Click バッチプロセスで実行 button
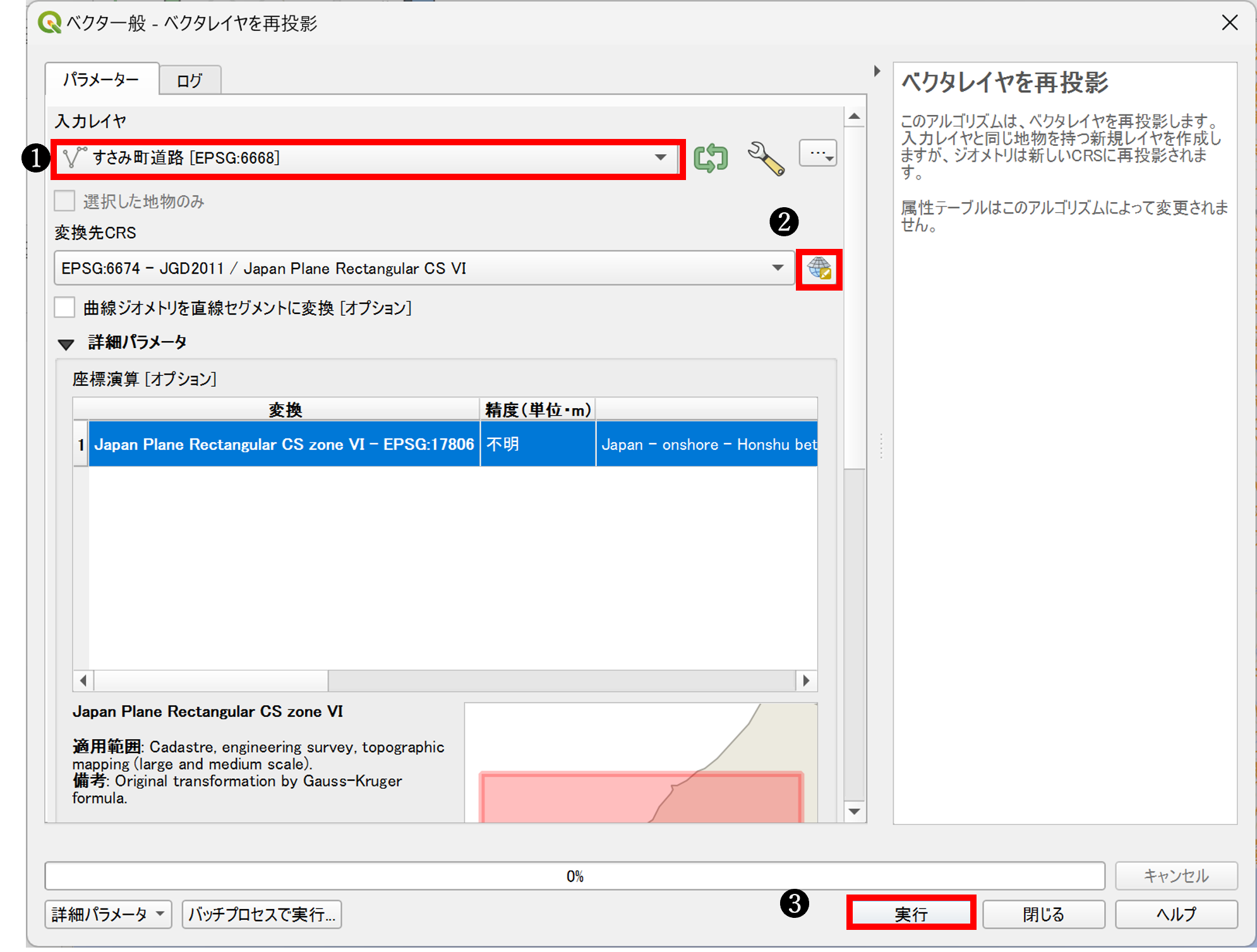This screenshot has width=1257, height=952. coord(262,914)
